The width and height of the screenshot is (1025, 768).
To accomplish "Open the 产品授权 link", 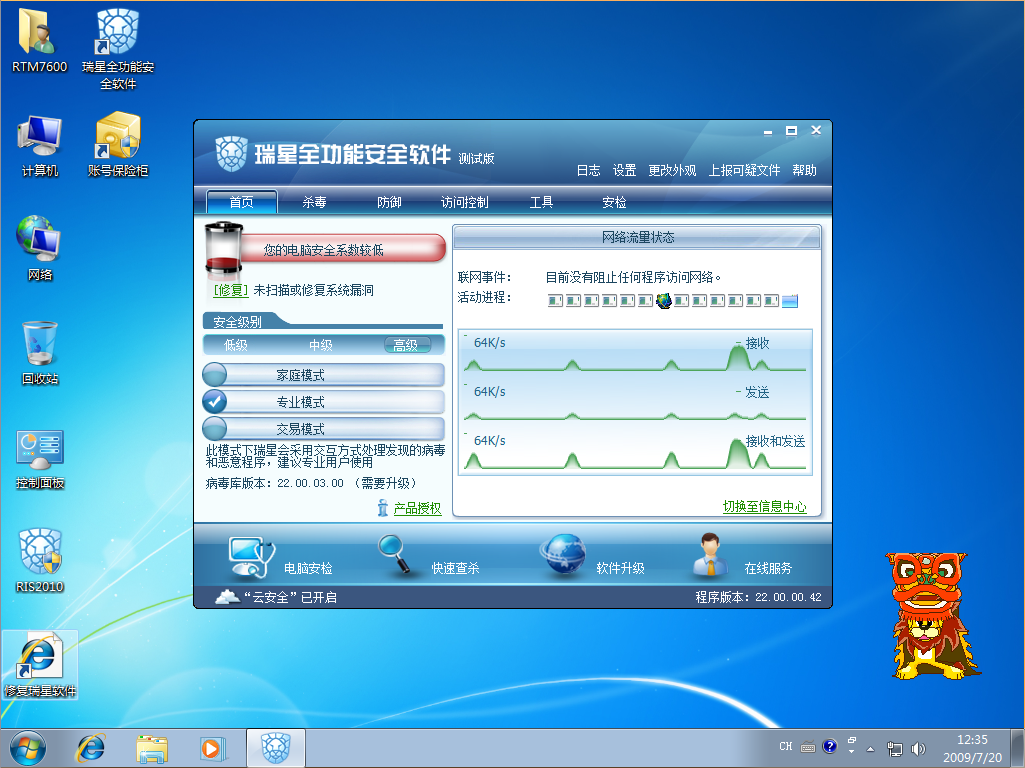I will coord(418,508).
